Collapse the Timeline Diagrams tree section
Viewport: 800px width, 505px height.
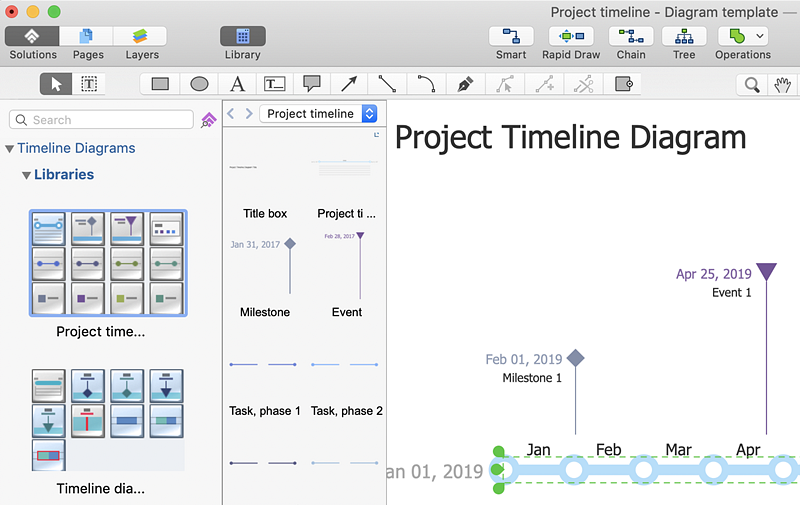(10, 149)
